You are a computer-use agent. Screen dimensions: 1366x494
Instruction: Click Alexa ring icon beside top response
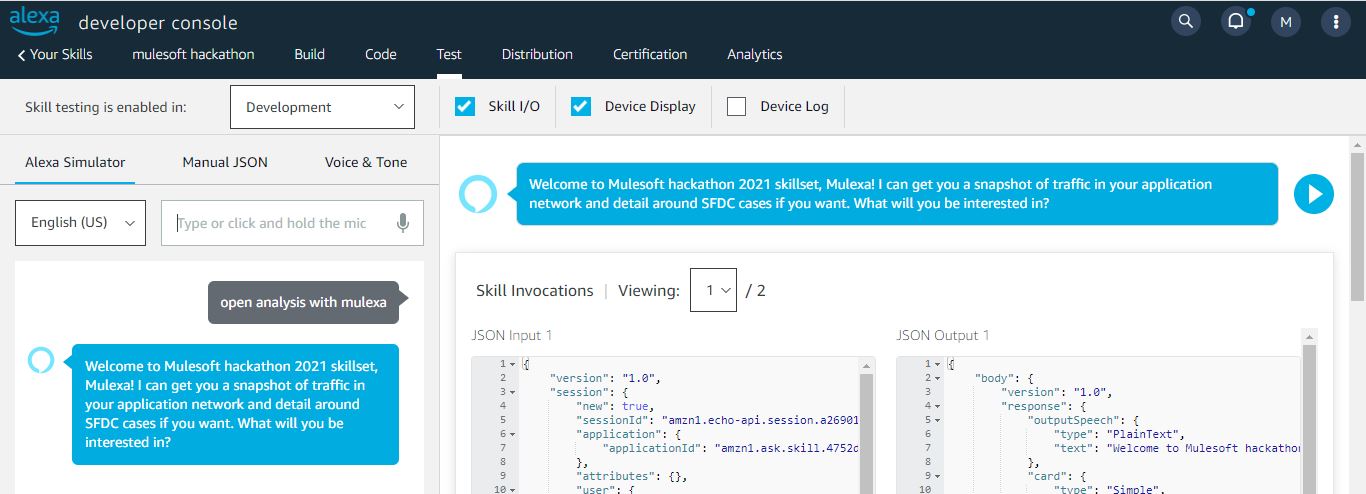tap(478, 194)
